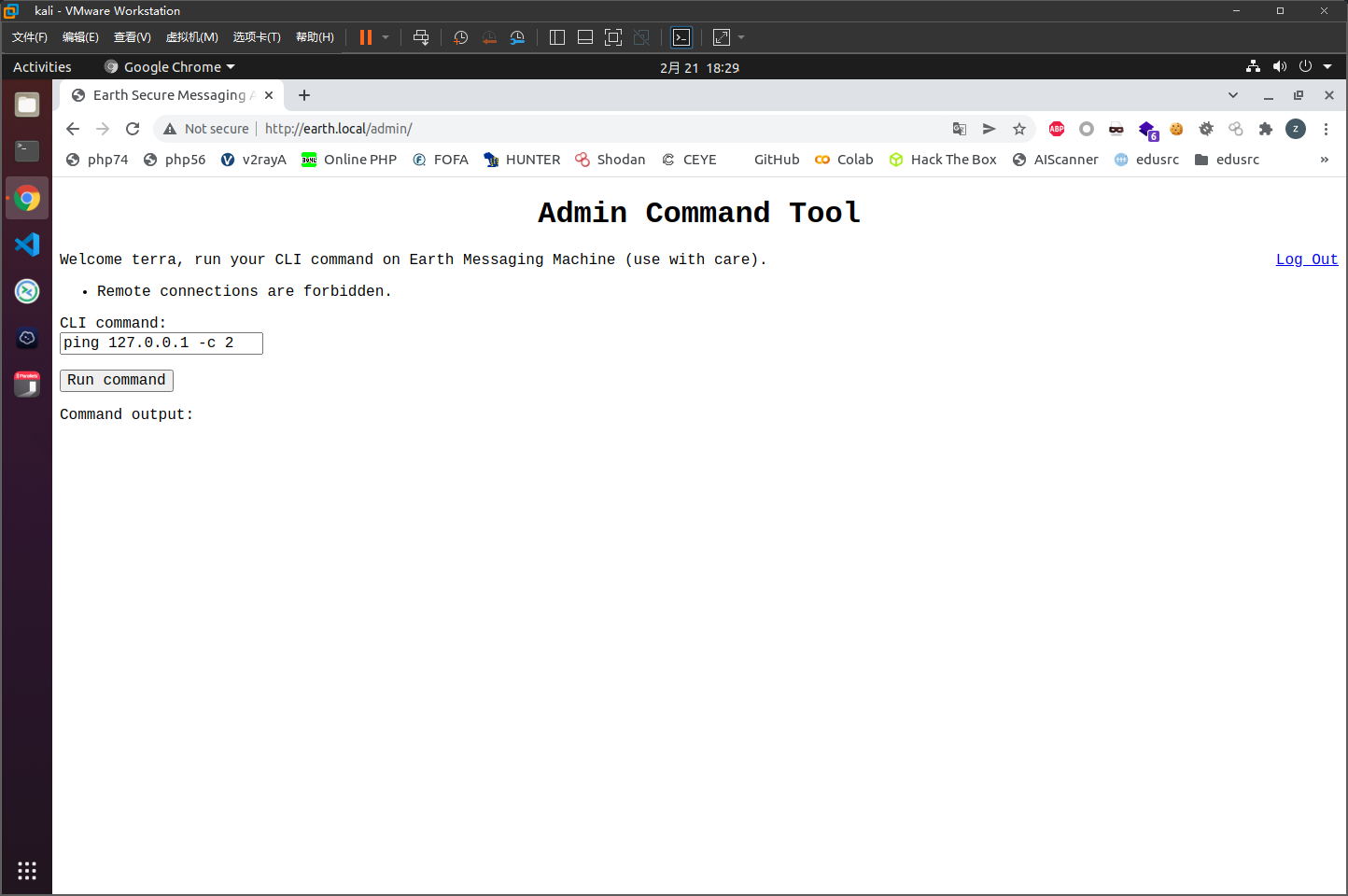Click Google Chrome icon in dock

click(x=27, y=198)
